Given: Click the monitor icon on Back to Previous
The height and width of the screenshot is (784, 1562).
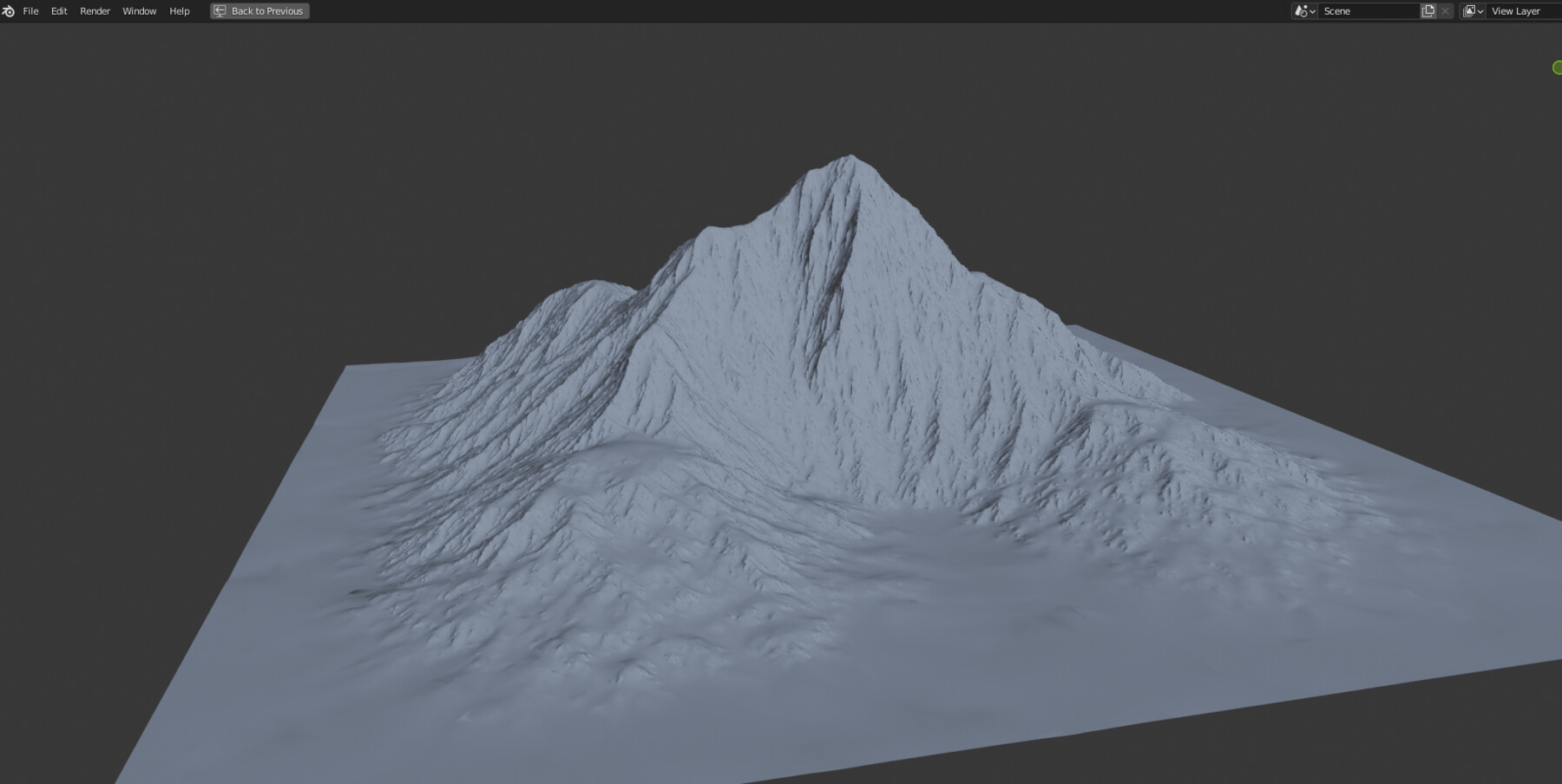Looking at the screenshot, I should 219,10.
